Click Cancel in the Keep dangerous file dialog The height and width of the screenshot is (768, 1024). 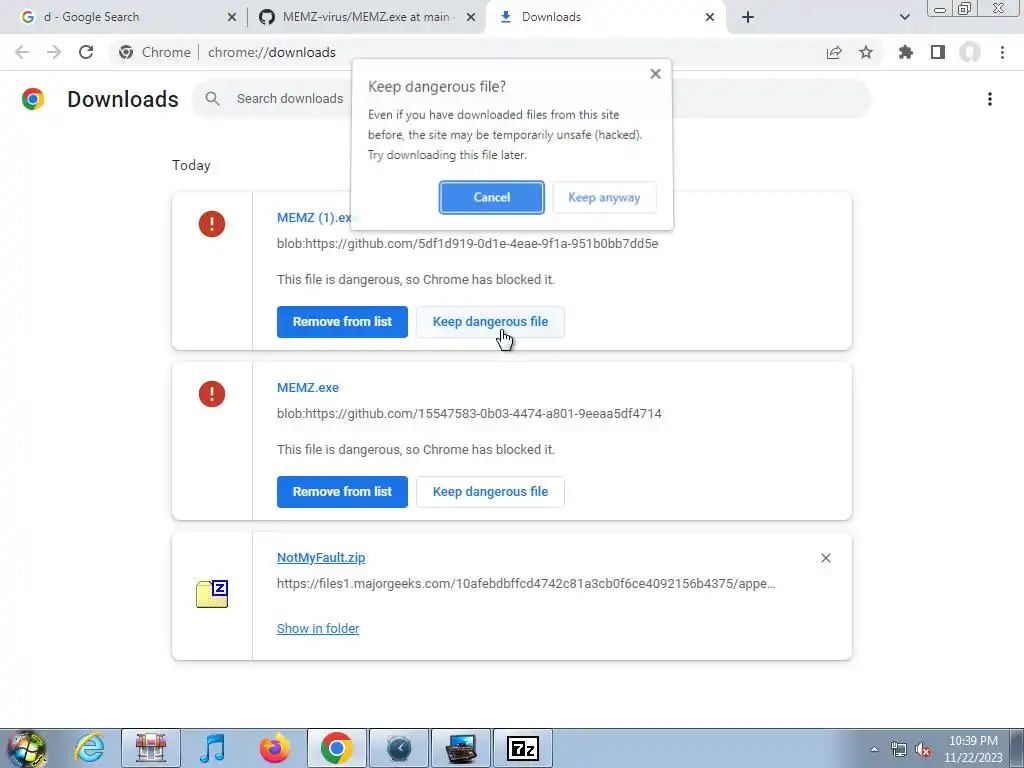[491, 197]
